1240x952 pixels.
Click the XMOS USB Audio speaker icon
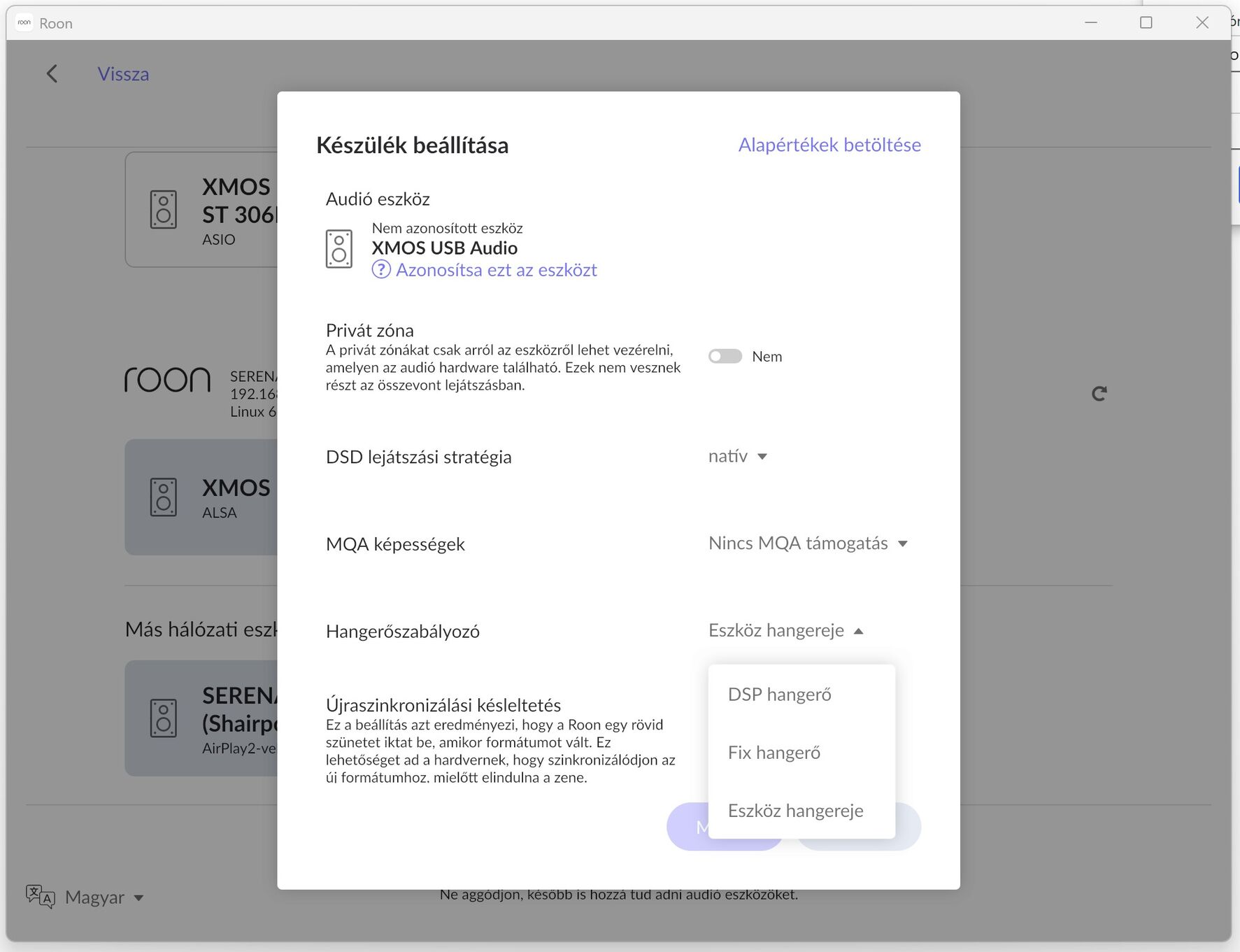pyautogui.click(x=339, y=249)
